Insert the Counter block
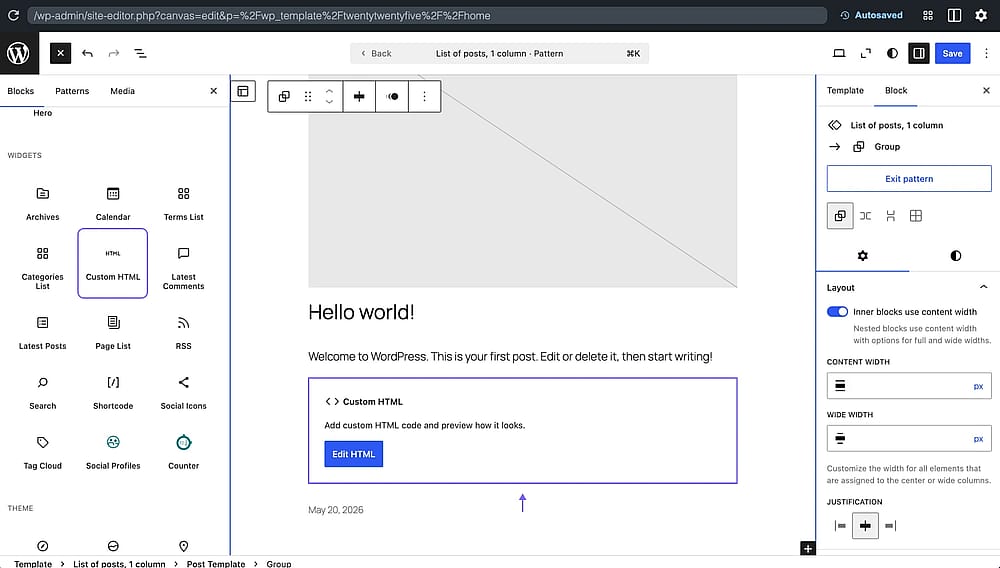The width and height of the screenshot is (1000, 568). pos(184,452)
